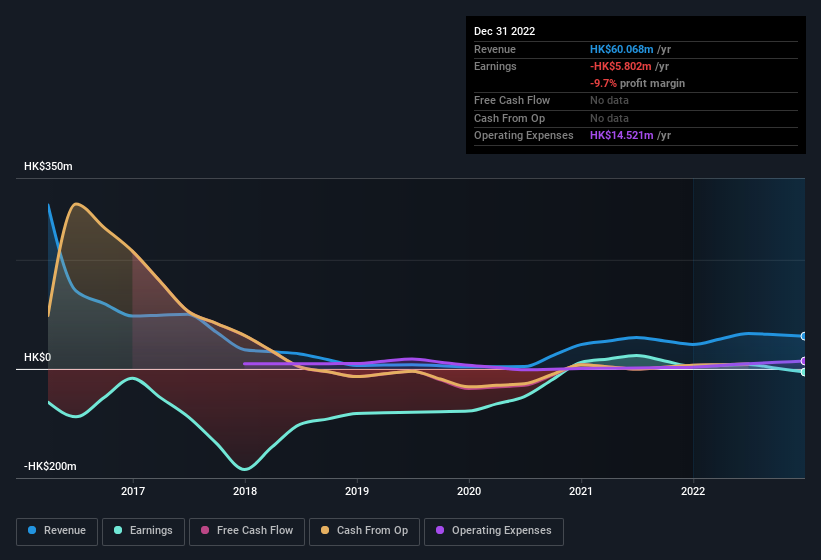Click the HK$0 y-axis label
This screenshot has width=821, height=560.
[x=38, y=357]
